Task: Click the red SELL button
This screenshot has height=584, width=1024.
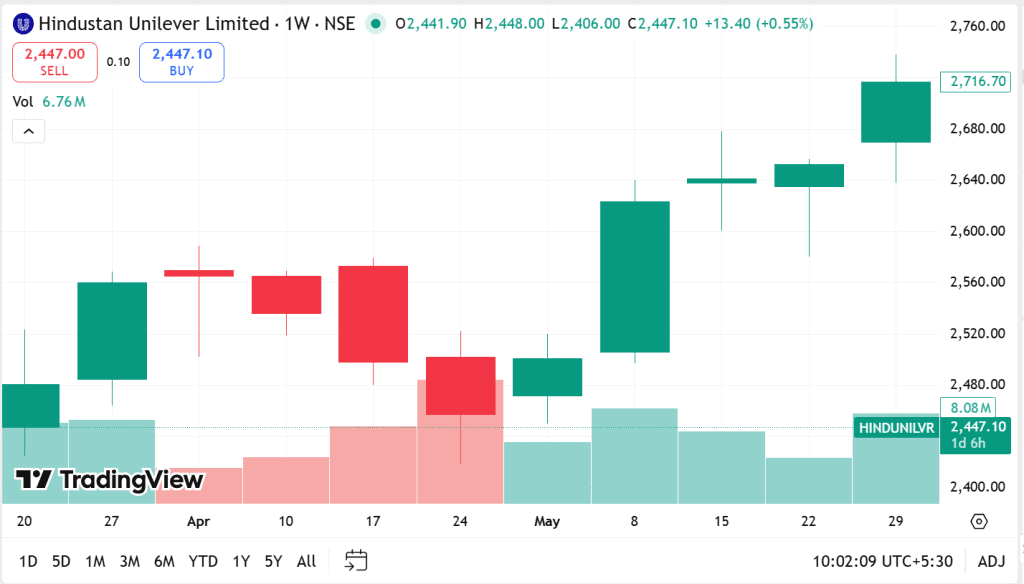Action: click(x=54, y=61)
